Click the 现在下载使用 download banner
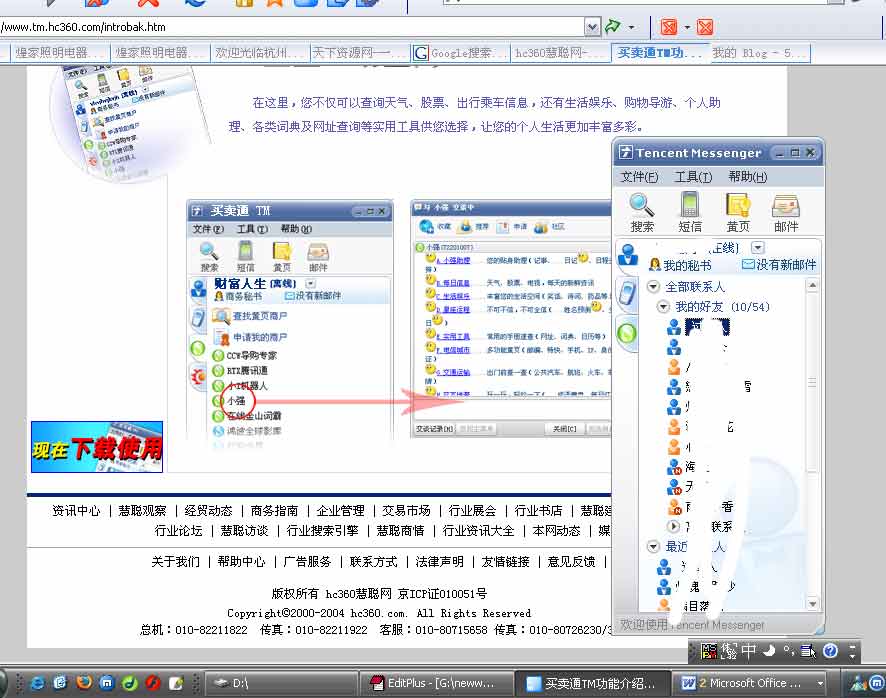The image size is (886, 698). coord(97,447)
